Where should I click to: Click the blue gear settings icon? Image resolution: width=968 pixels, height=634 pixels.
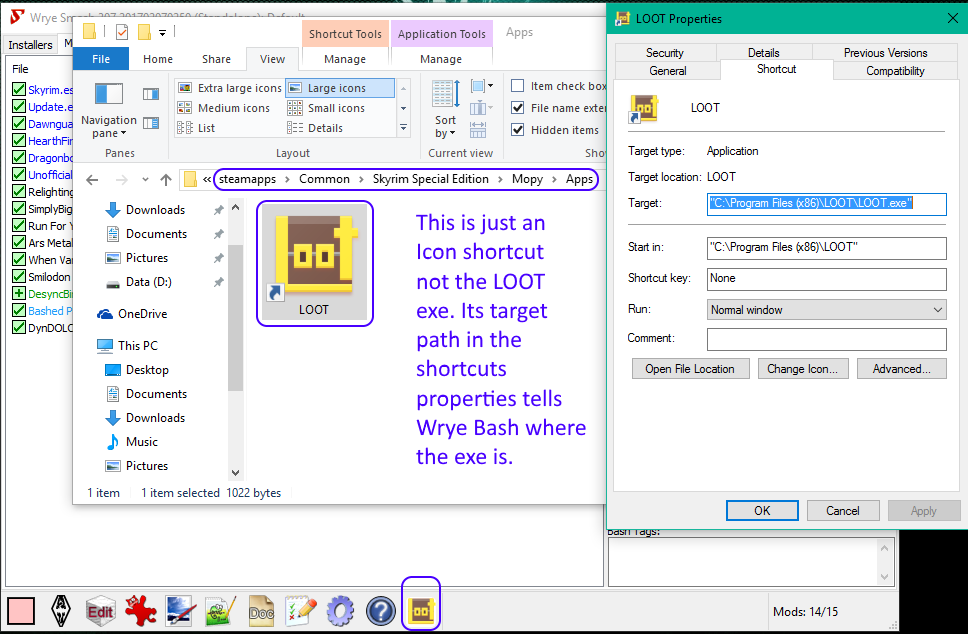click(x=341, y=610)
